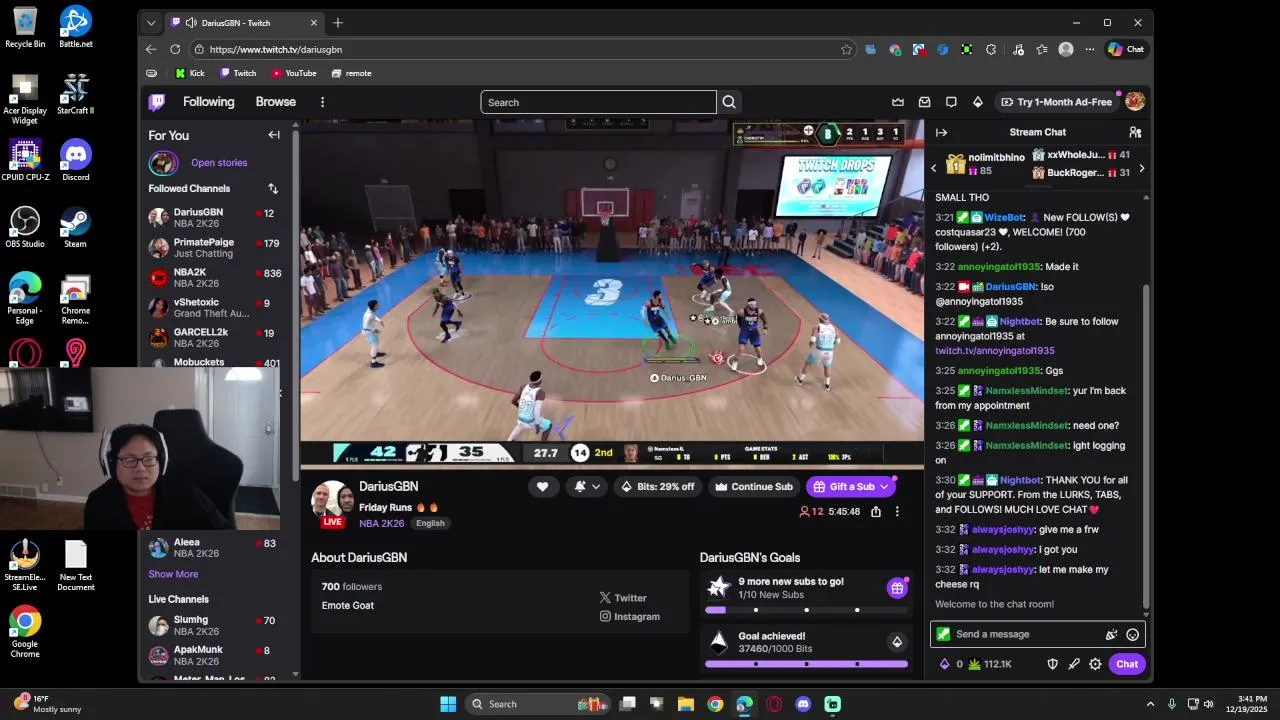1280x720 pixels.
Task: Click the Send a message input field
Action: [x=1037, y=634]
